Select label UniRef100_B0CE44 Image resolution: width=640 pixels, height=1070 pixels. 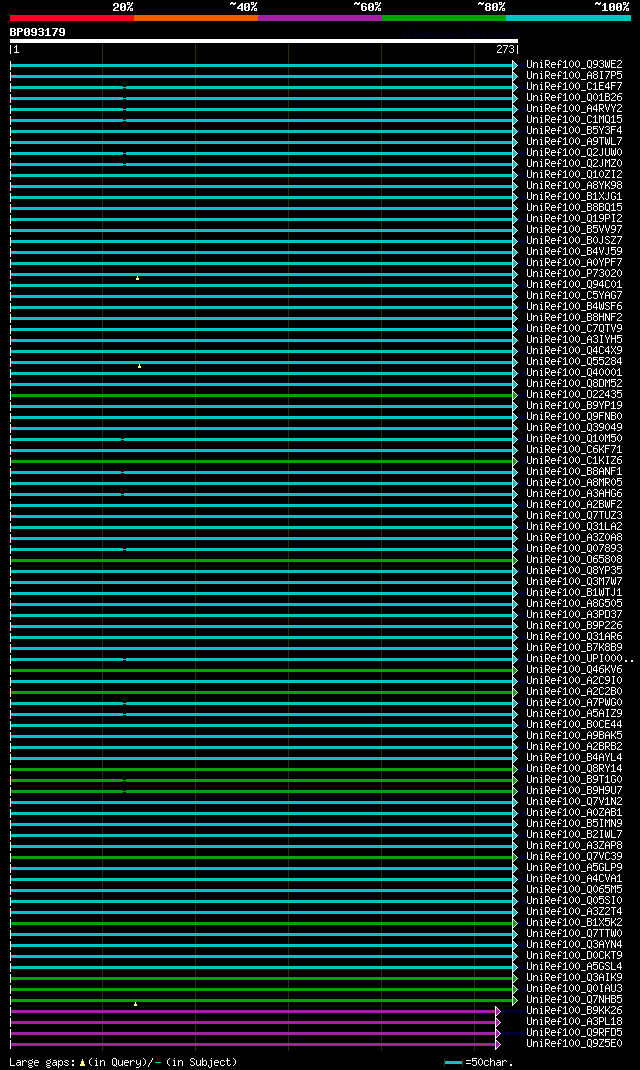(x=574, y=725)
